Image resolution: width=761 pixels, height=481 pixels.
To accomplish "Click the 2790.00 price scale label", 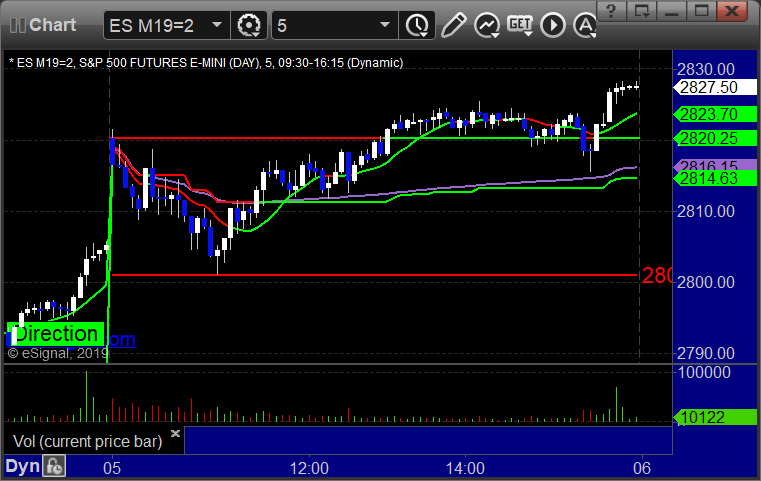I will [706, 353].
